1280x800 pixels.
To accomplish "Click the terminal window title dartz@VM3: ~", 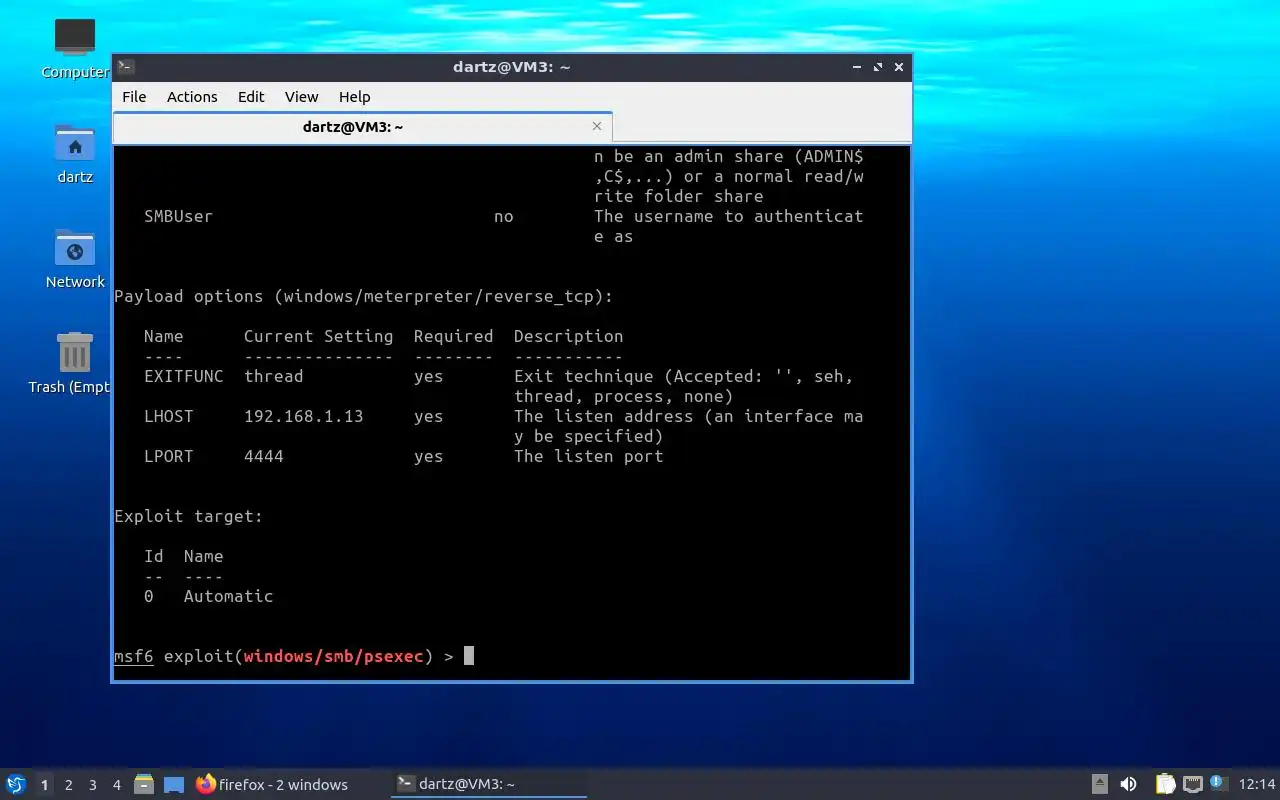I will [x=512, y=67].
